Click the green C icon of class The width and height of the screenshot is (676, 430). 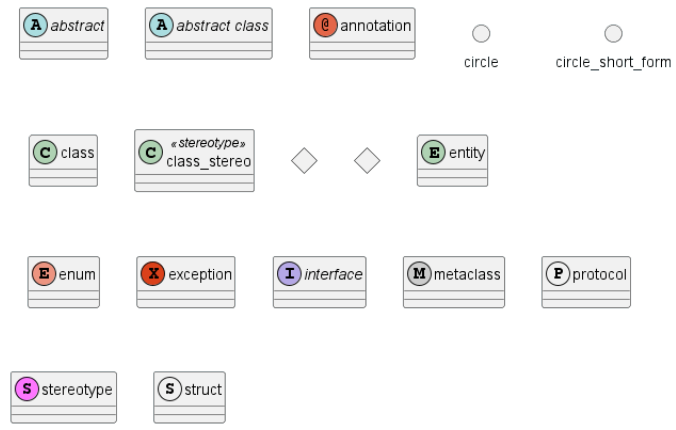click(x=45, y=152)
